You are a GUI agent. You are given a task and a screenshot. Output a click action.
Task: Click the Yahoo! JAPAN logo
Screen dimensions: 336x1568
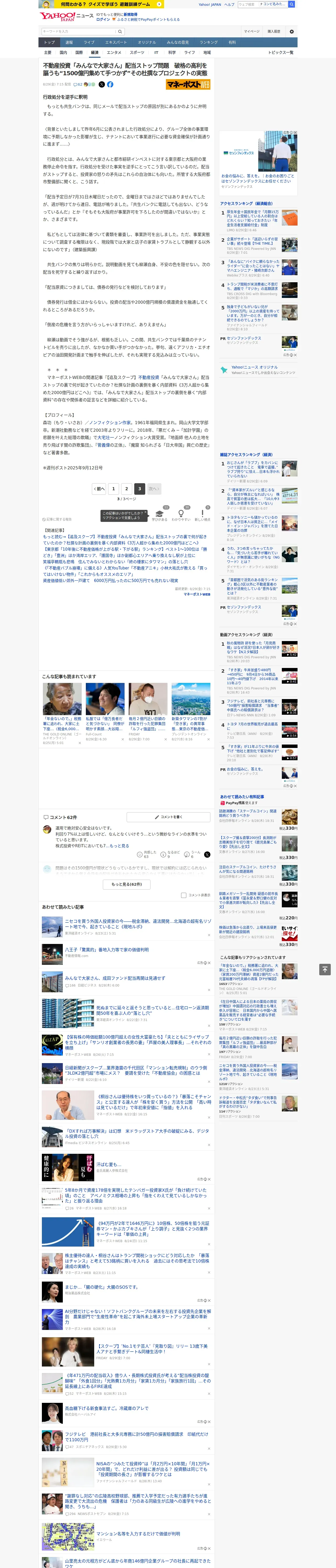coord(57,16)
